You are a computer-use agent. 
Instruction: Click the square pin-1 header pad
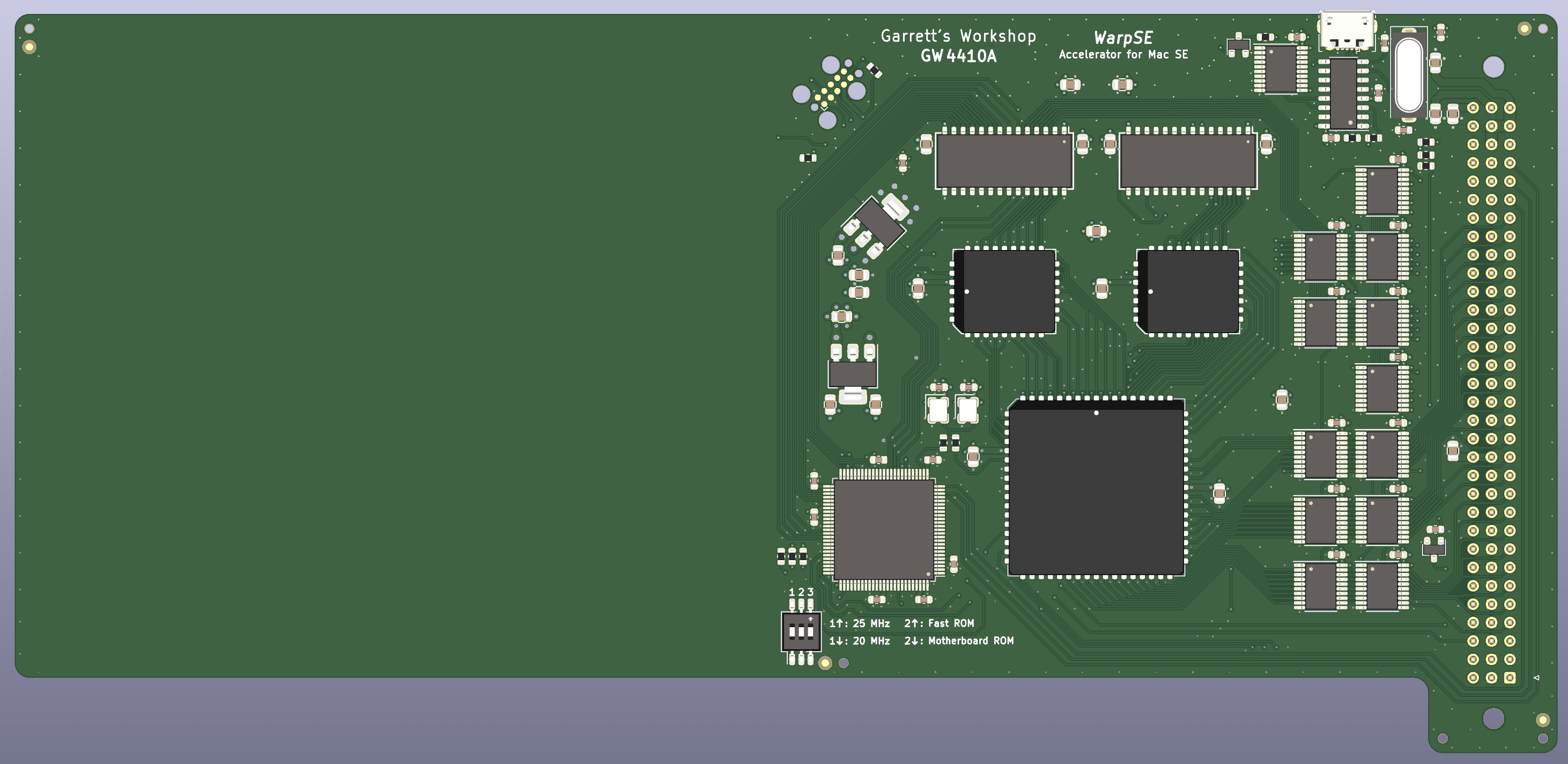coord(1510,678)
